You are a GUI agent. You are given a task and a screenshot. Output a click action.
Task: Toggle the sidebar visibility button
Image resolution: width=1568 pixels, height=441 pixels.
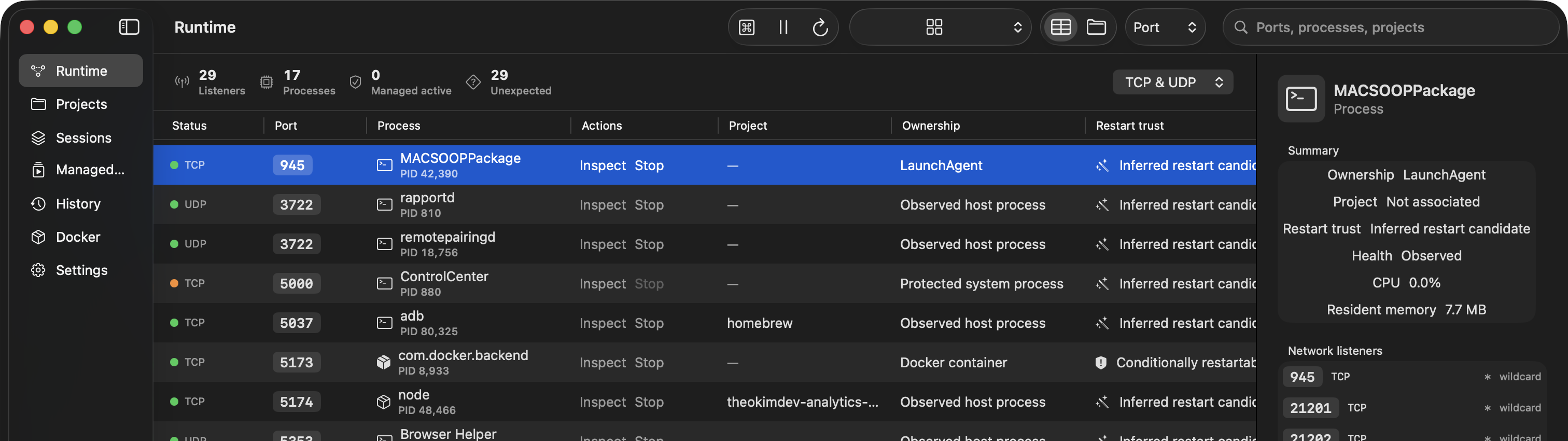point(129,27)
